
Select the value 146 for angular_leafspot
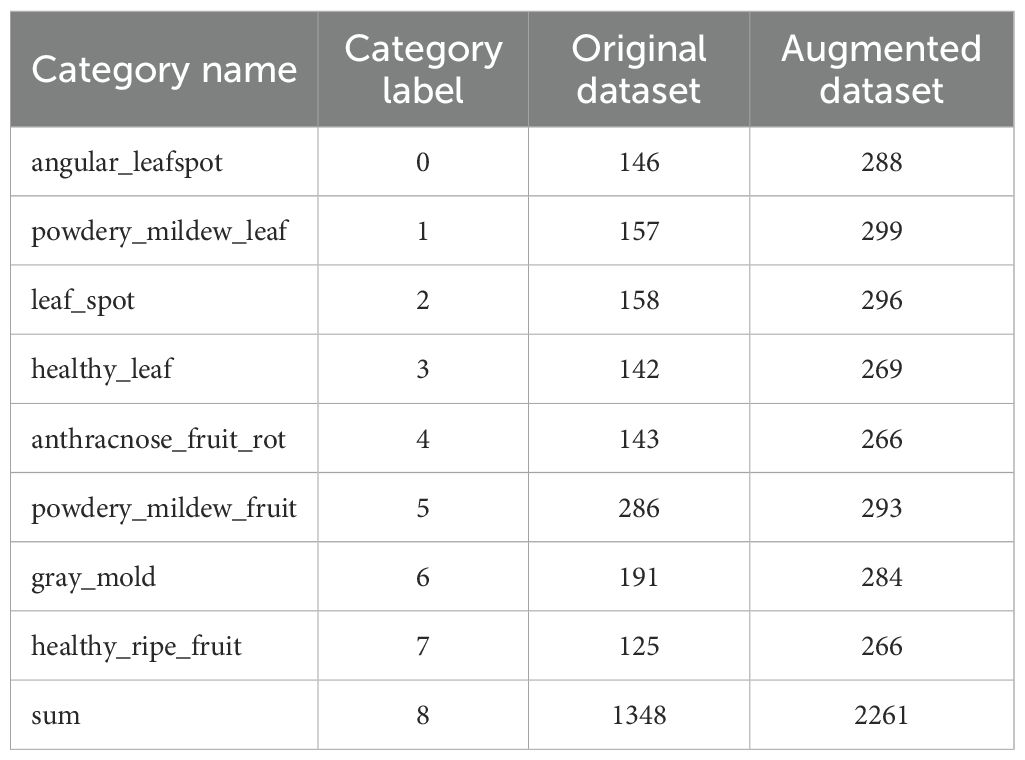(x=639, y=162)
